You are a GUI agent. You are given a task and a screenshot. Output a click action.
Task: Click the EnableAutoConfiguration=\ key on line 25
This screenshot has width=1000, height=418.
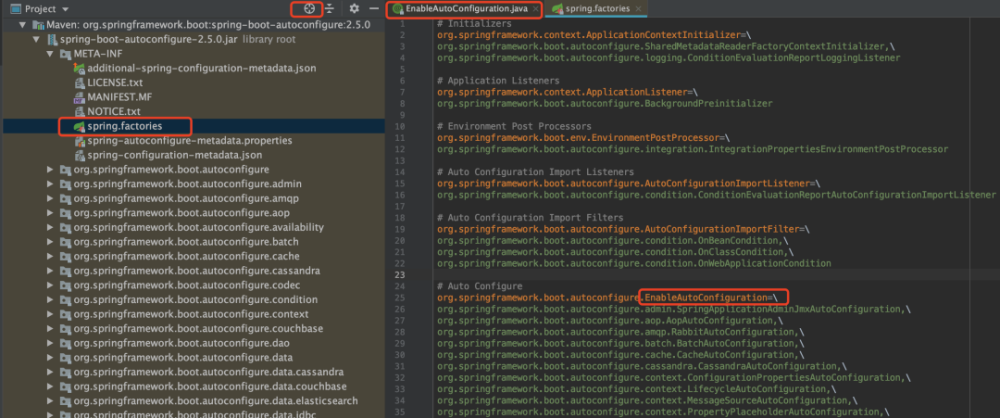click(x=711, y=297)
